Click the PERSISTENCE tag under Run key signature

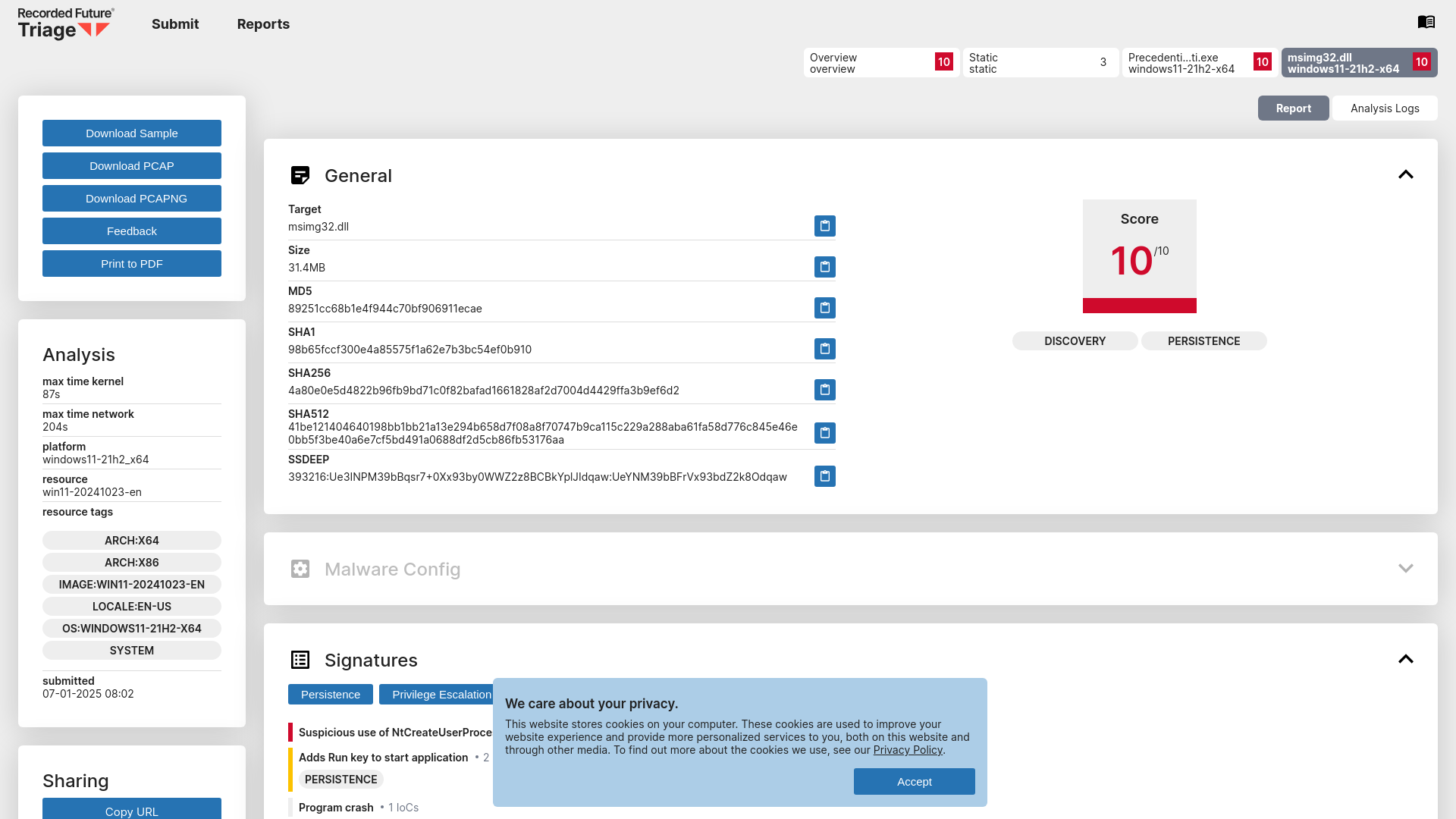coord(340,780)
